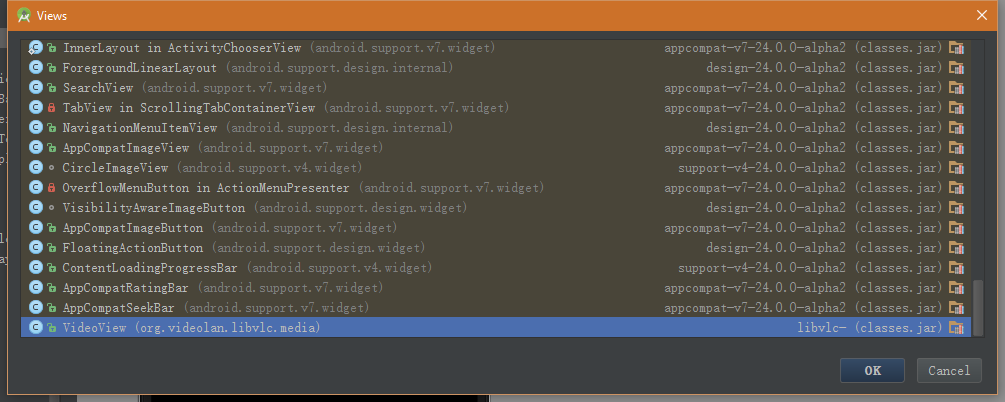1005x402 pixels.
Task: Click the class icon beside ForegroundLinearLayout
Action: (36, 67)
